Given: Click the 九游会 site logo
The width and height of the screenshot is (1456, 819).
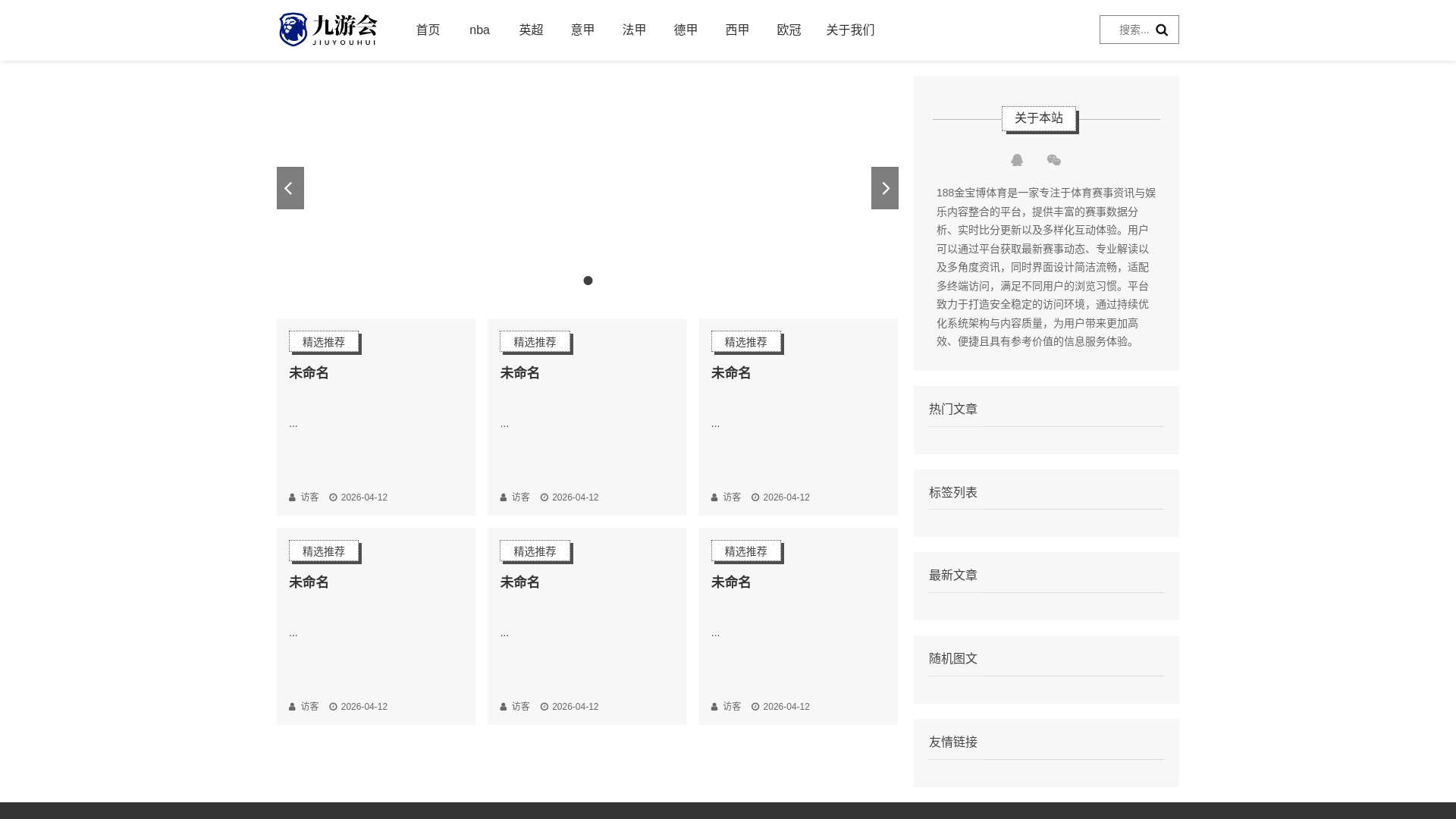Looking at the screenshot, I should (328, 30).
